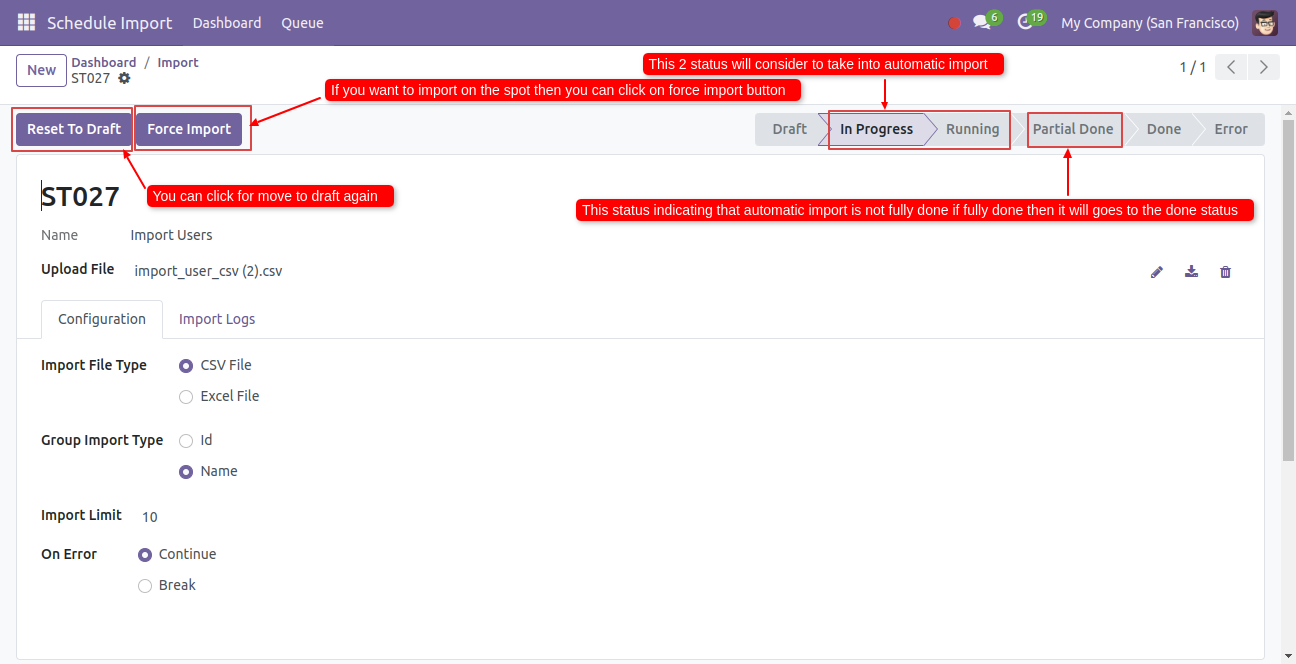Select the In Progress status stage
1296x664 pixels.
coord(876,129)
